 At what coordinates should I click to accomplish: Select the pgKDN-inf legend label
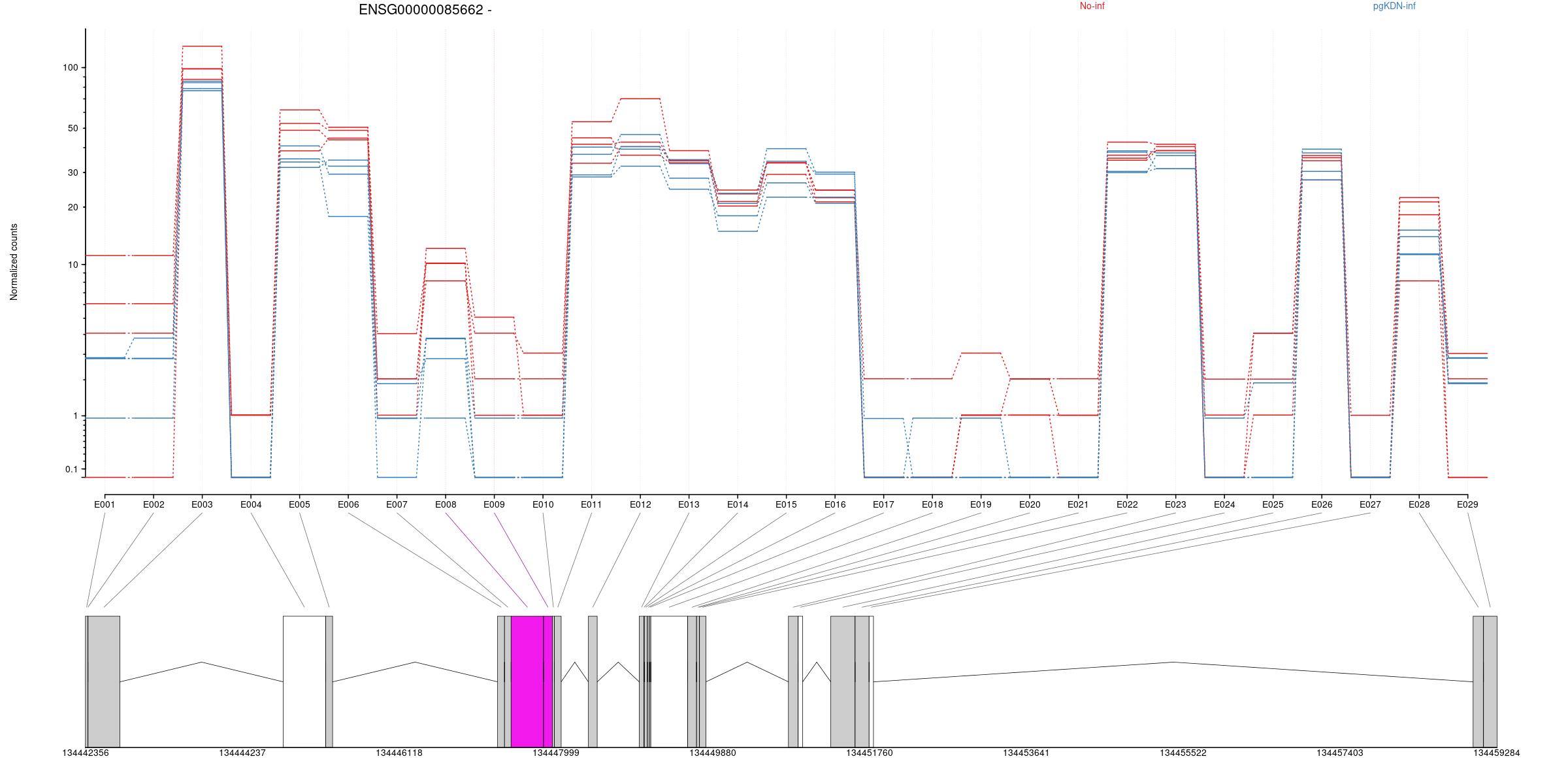(x=1394, y=6)
